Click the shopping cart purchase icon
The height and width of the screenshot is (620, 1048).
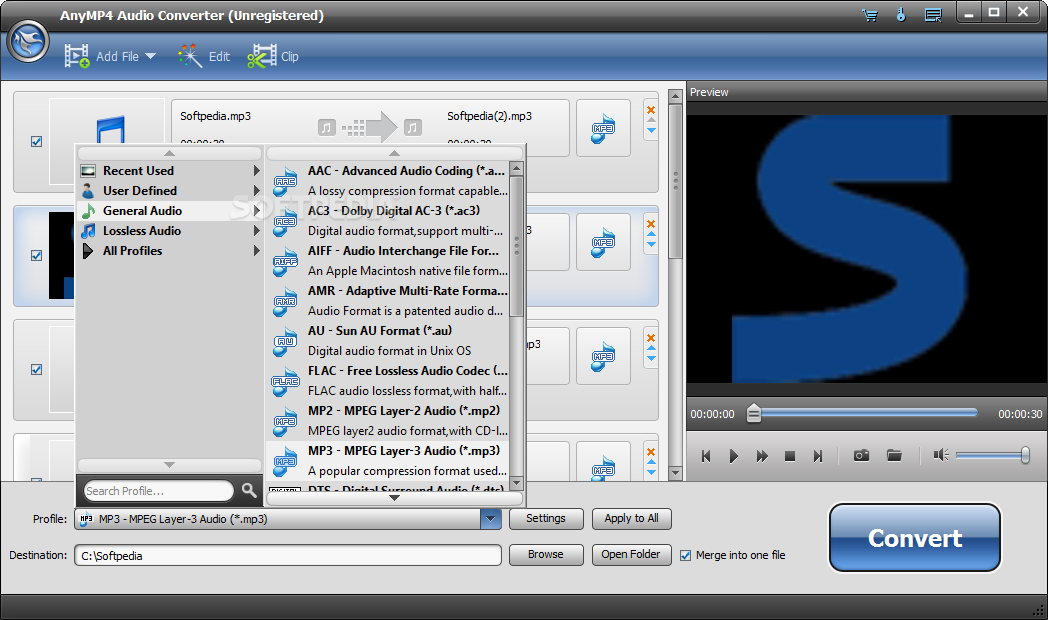870,15
